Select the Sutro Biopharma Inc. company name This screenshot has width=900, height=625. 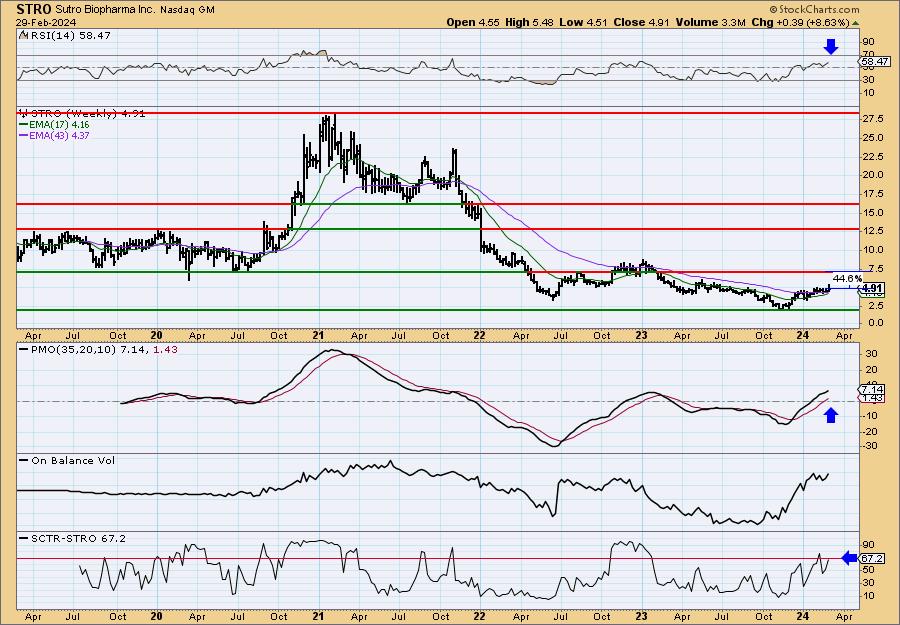click(x=105, y=10)
